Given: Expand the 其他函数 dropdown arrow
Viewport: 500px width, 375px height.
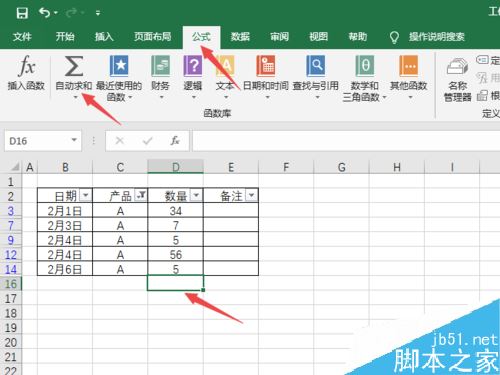Looking at the screenshot, I should (410, 97).
